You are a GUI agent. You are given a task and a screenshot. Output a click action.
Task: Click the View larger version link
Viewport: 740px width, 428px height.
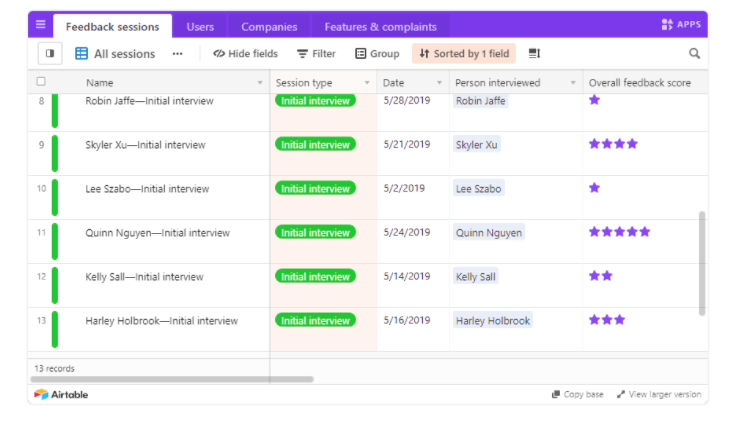[659, 394]
